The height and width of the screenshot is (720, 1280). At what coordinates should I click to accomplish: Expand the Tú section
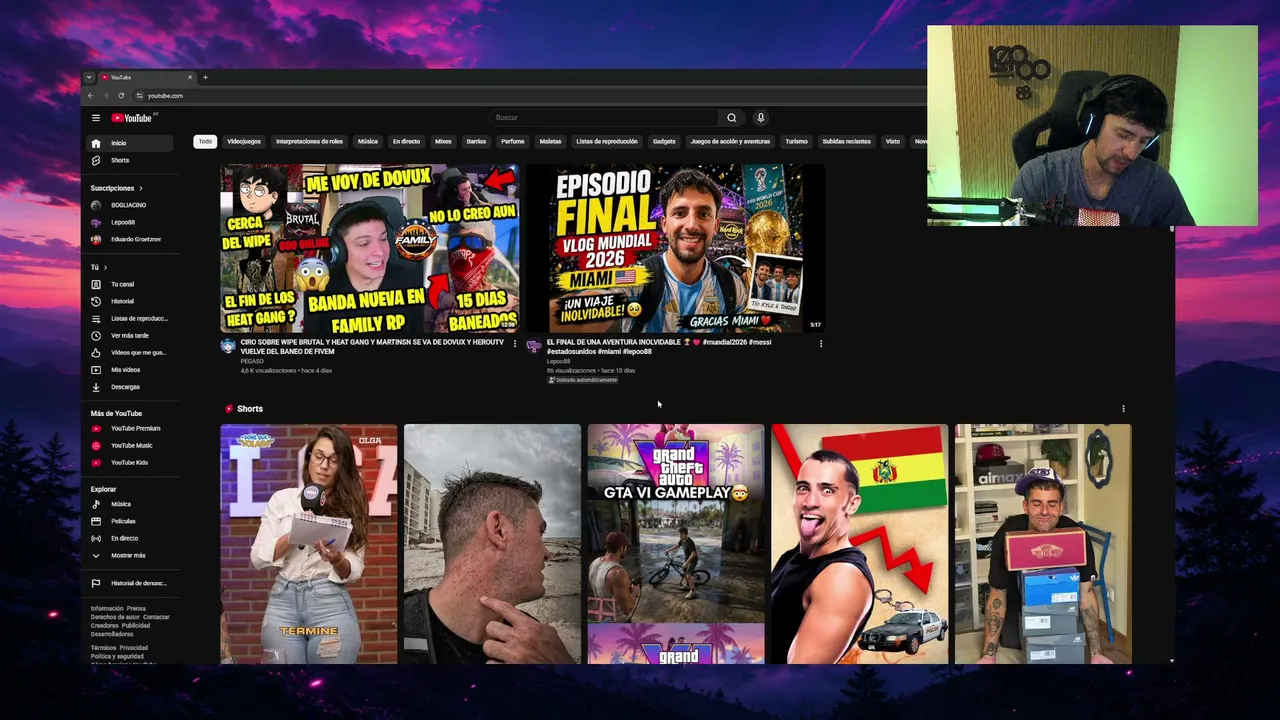pos(98,267)
